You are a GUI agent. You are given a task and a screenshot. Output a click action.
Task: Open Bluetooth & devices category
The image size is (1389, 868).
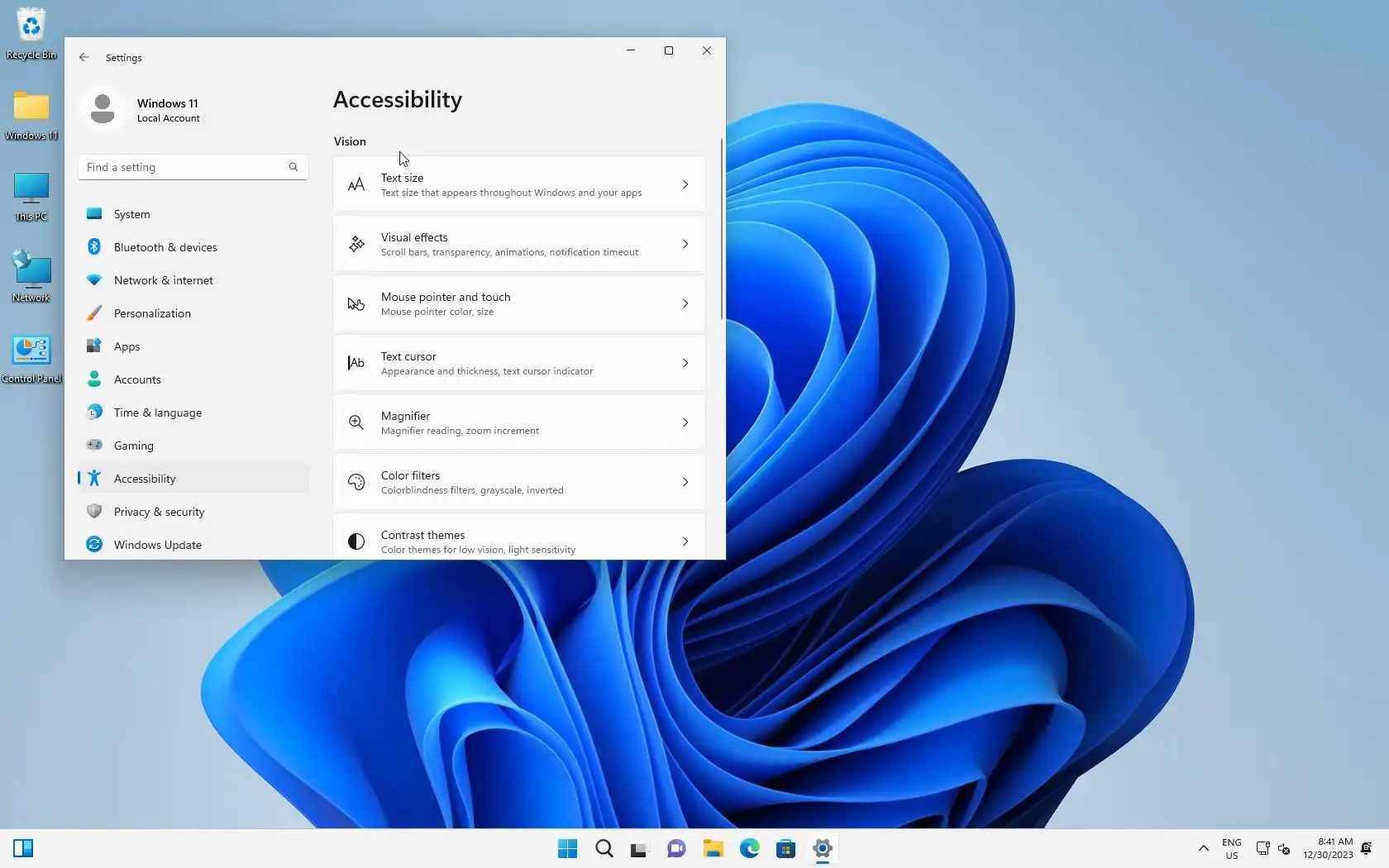(193, 247)
